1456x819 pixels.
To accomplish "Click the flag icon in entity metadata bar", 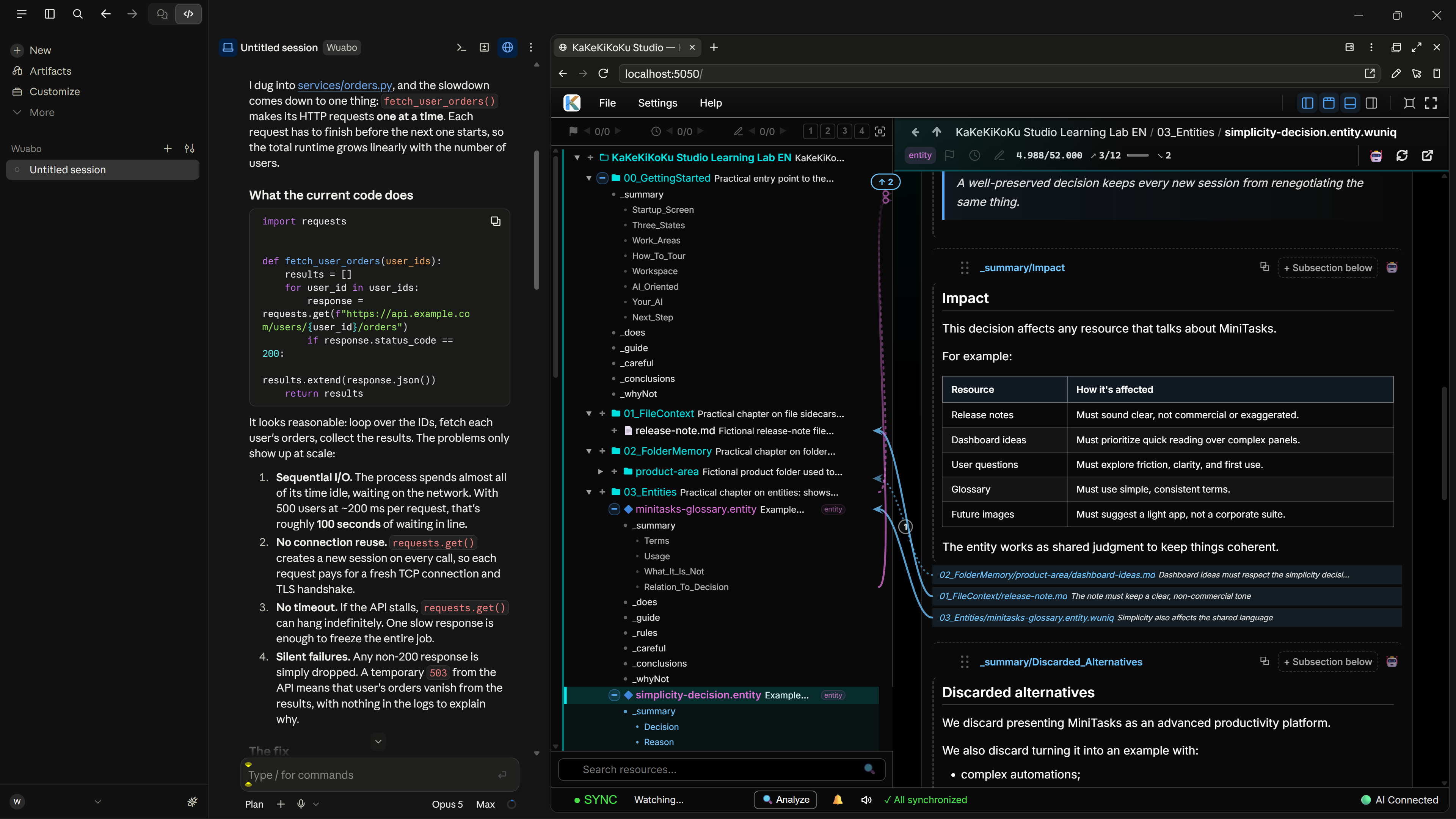I will 949,155.
